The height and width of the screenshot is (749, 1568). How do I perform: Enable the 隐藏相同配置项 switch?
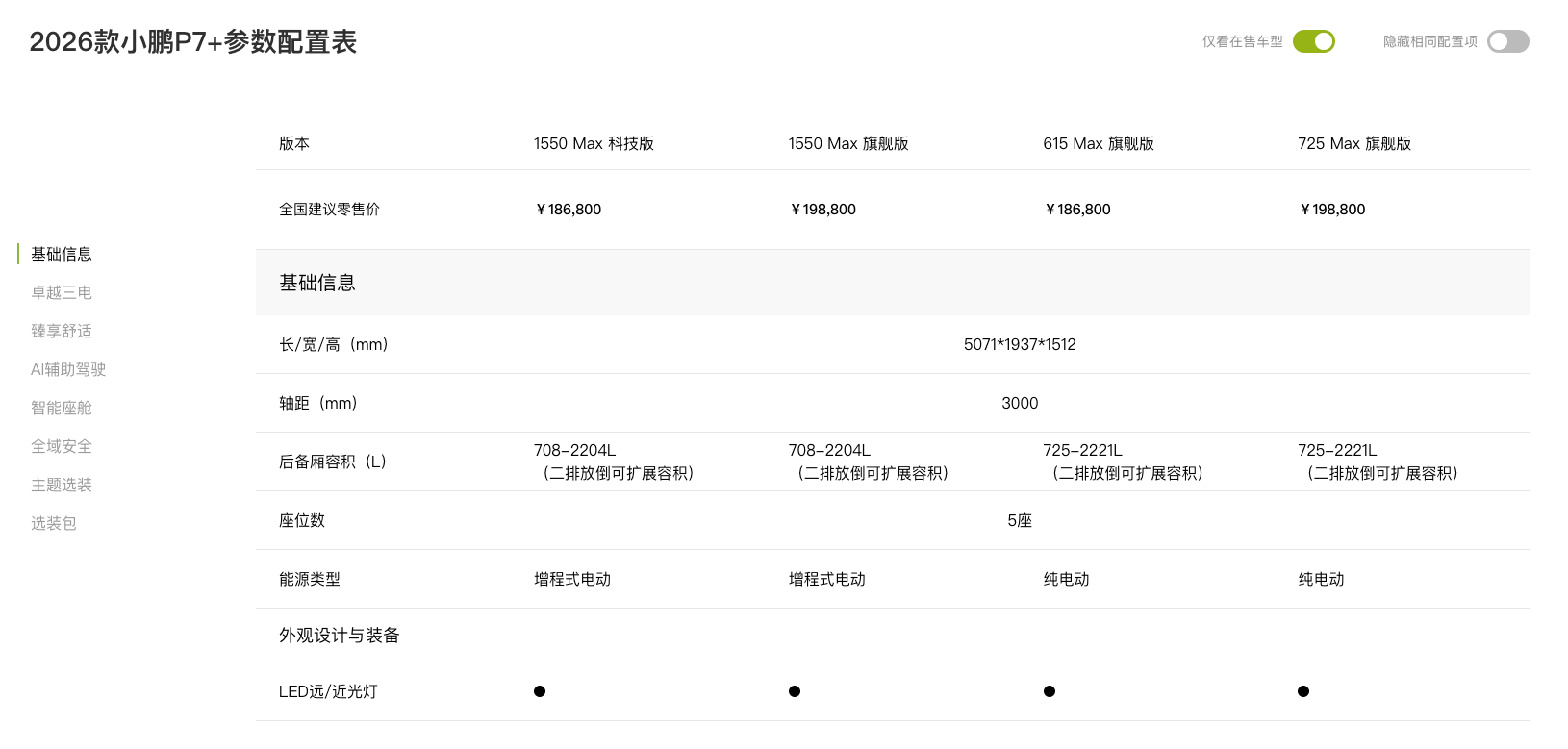tap(1507, 41)
